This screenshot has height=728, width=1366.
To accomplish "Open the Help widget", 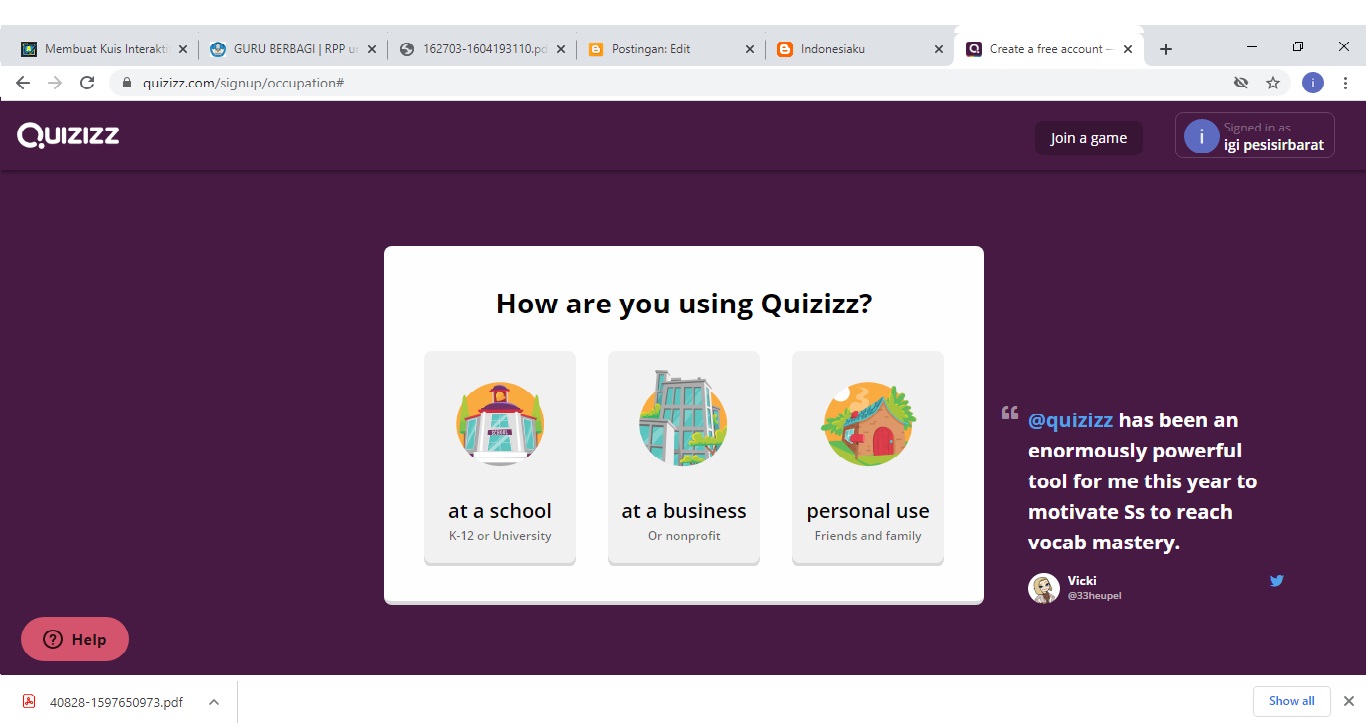I will [74, 638].
